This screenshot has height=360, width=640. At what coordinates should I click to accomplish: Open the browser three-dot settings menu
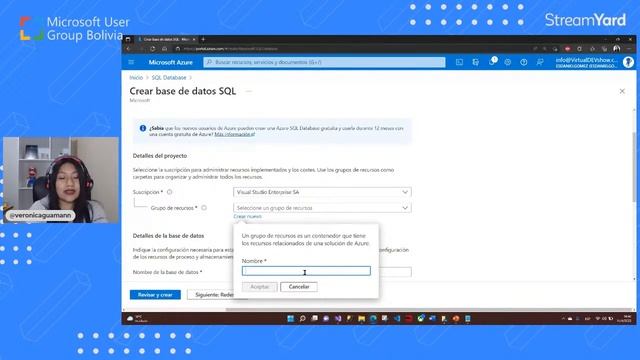coord(629,49)
